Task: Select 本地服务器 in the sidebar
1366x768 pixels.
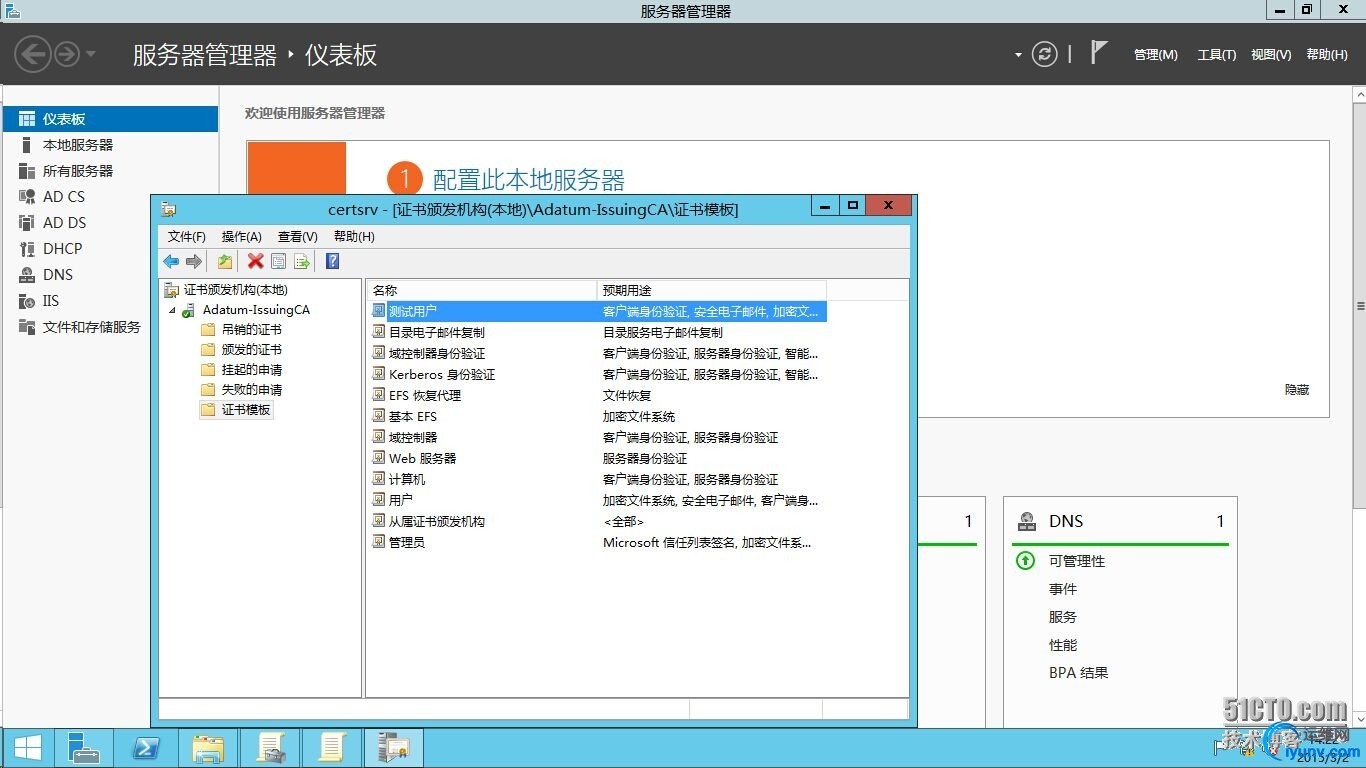Action: coord(110,145)
